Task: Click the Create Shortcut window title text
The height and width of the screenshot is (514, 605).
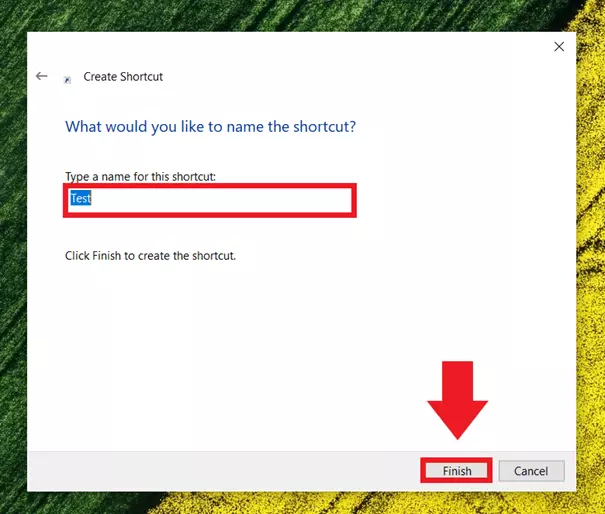Action: point(123,77)
